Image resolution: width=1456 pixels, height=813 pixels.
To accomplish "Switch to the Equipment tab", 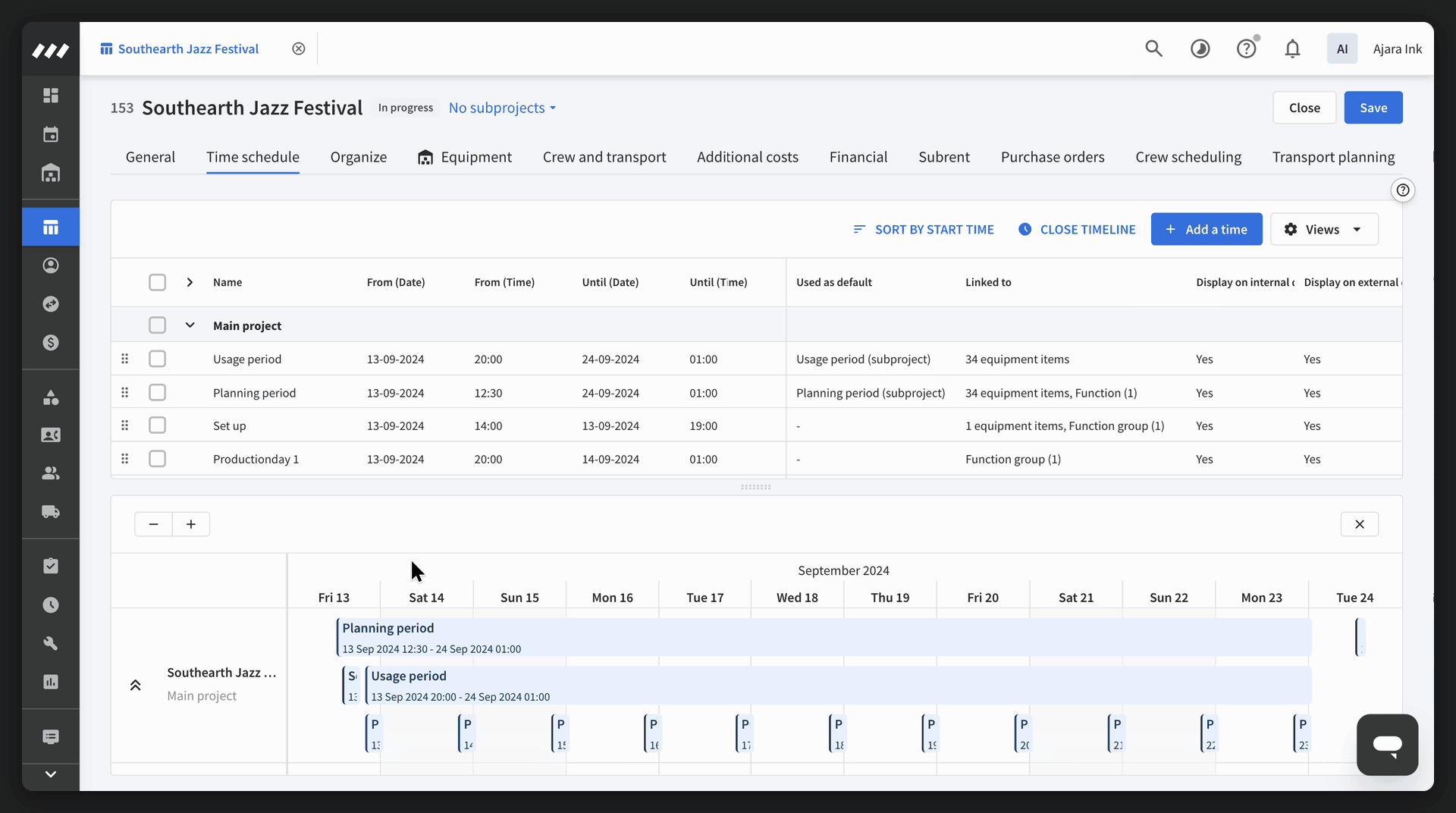I will tap(465, 157).
